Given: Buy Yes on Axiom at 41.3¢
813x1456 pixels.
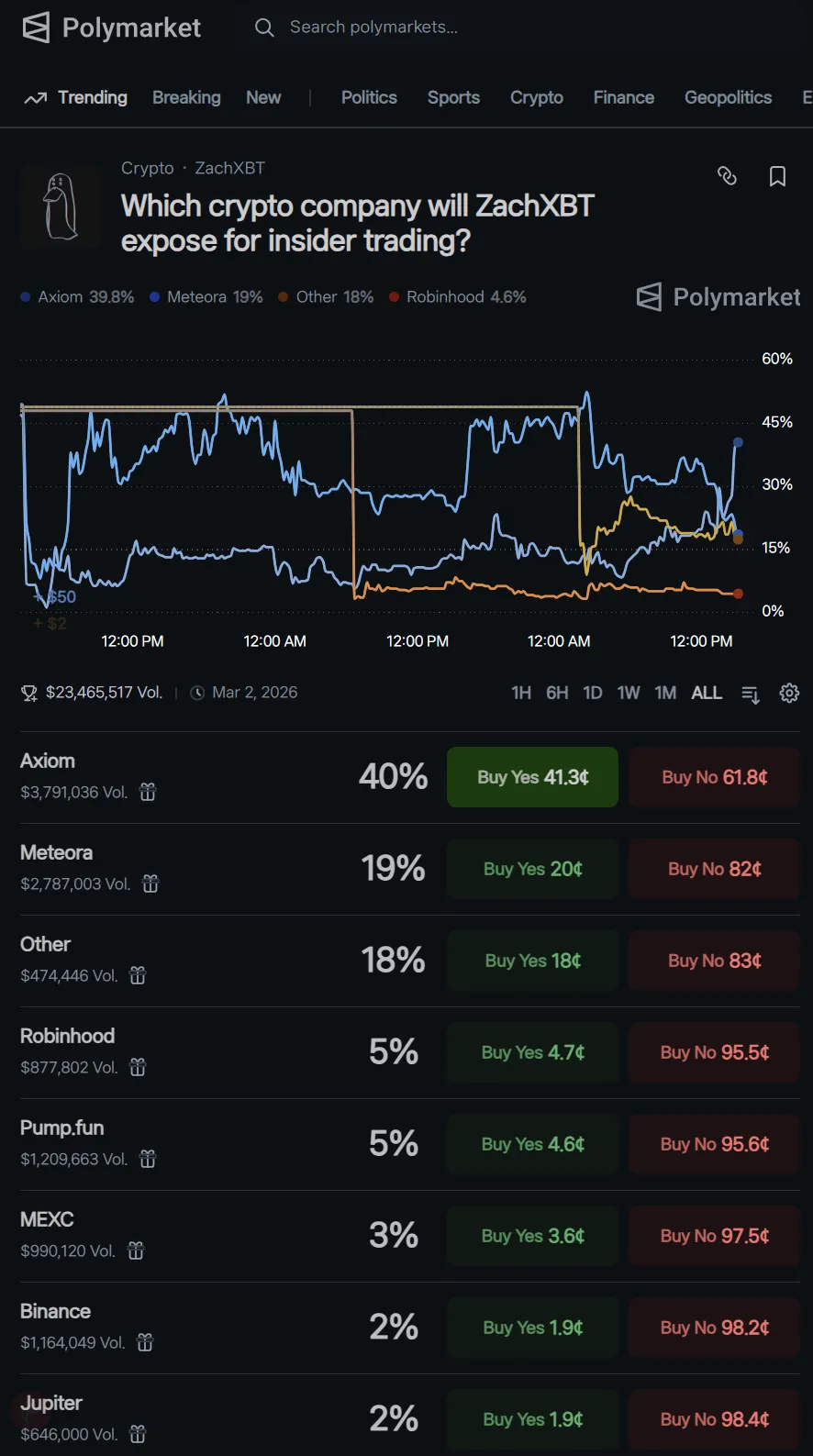Looking at the screenshot, I should [532, 777].
